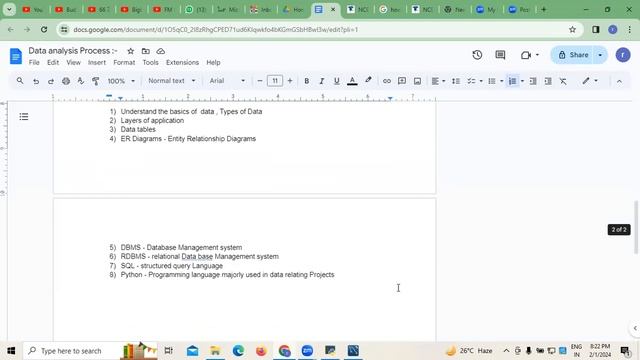
Task: Open the bulleted list options arrow
Action: coord(502,81)
